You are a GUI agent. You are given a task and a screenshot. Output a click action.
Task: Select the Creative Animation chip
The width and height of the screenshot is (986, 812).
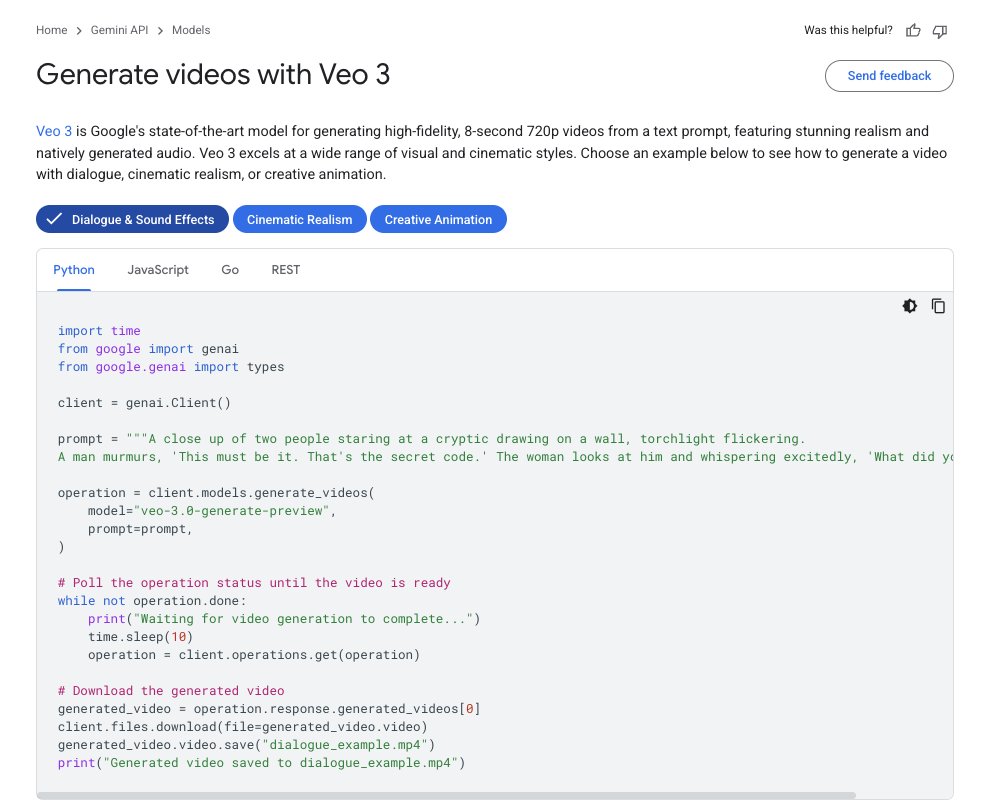[x=438, y=220]
